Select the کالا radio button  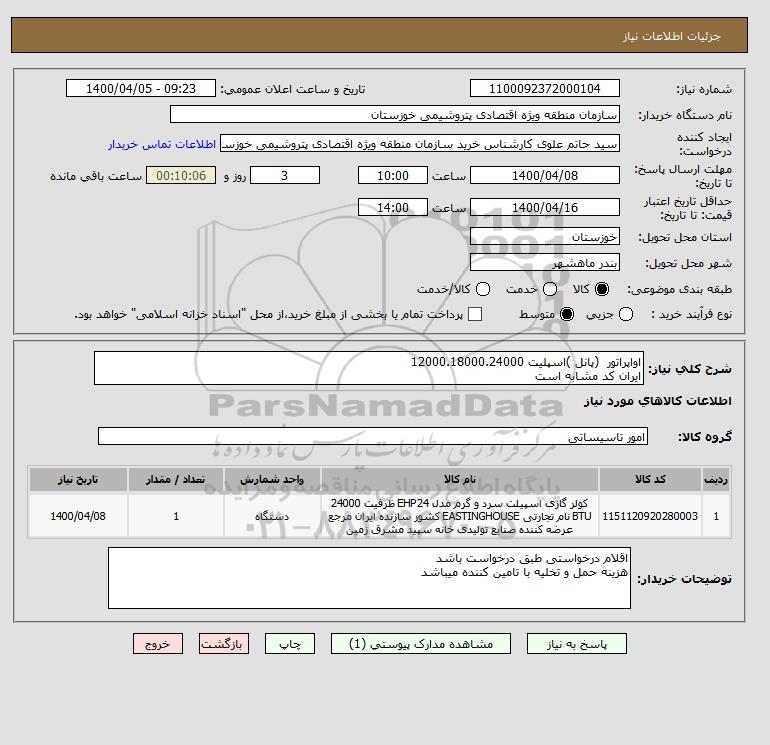(602, 289)
